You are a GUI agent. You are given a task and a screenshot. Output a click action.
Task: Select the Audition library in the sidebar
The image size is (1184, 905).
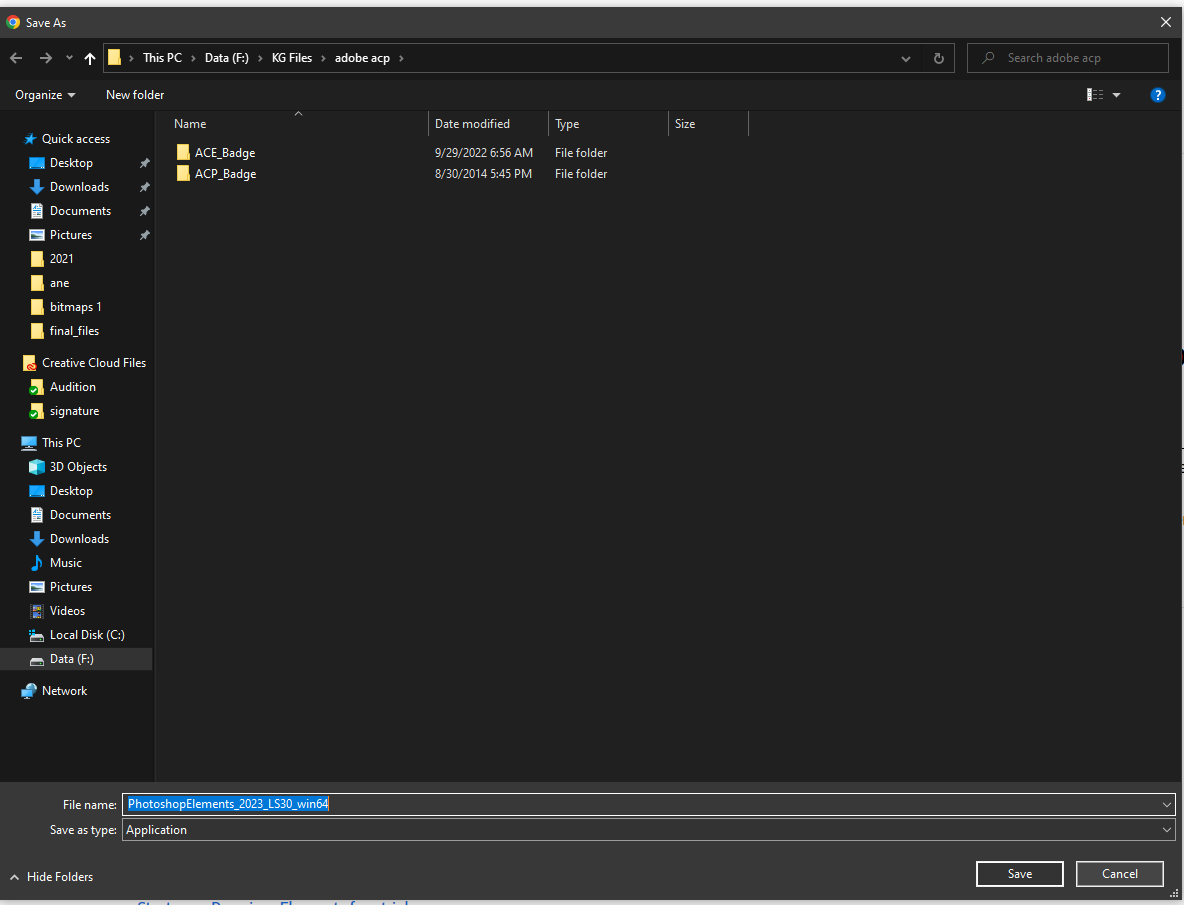point(71,386)
